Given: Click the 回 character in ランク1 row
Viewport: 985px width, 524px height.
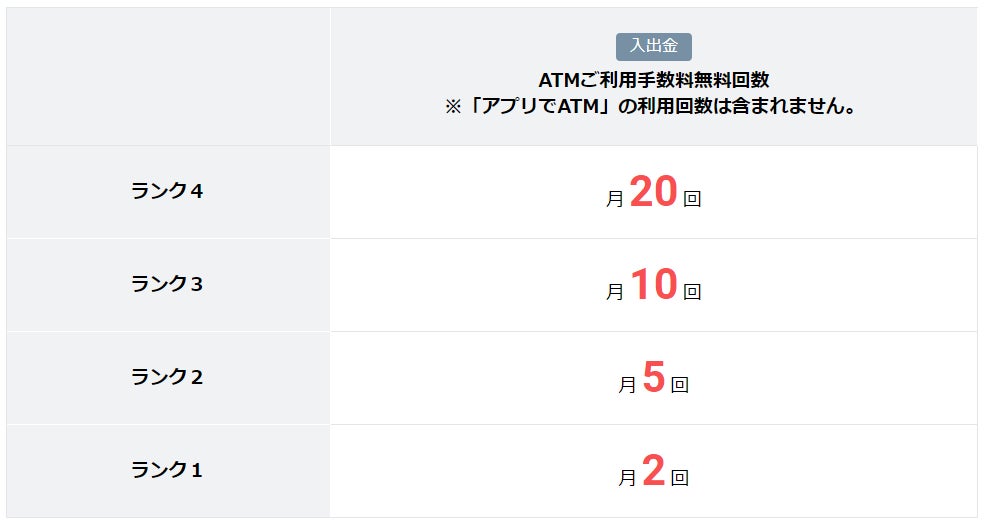Looking at the screenshot, I should point(680,478).
